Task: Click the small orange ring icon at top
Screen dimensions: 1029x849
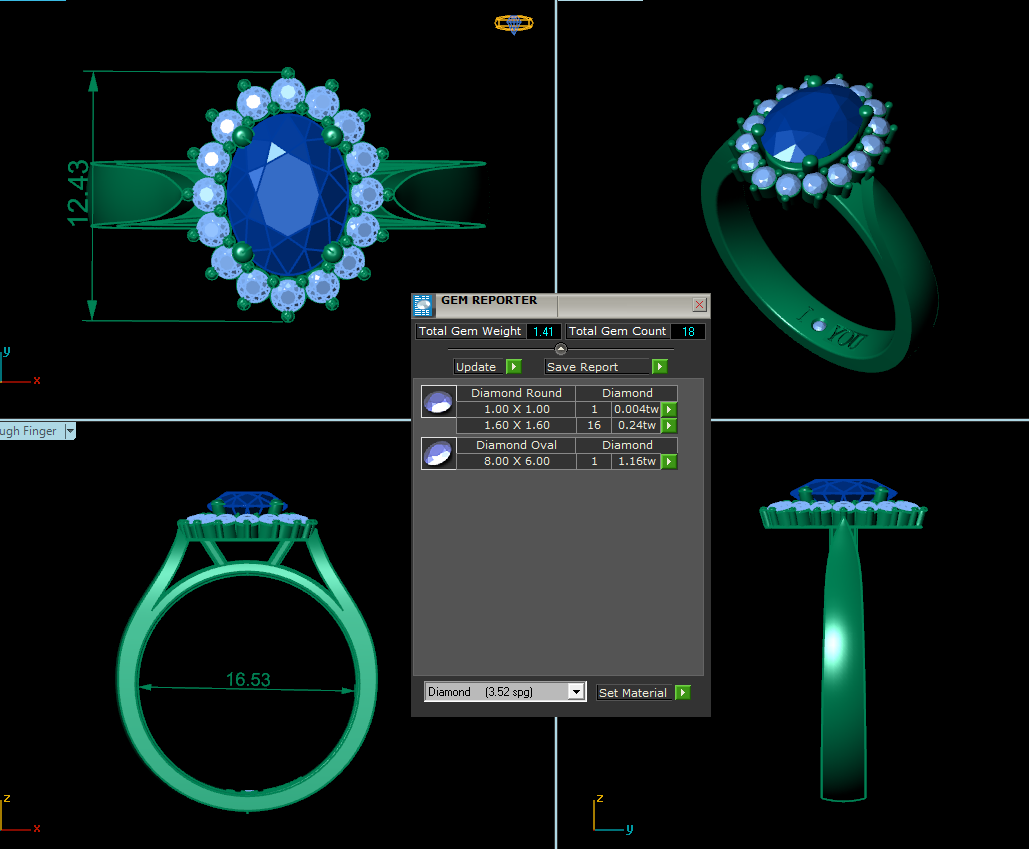Action: [514, 24]
